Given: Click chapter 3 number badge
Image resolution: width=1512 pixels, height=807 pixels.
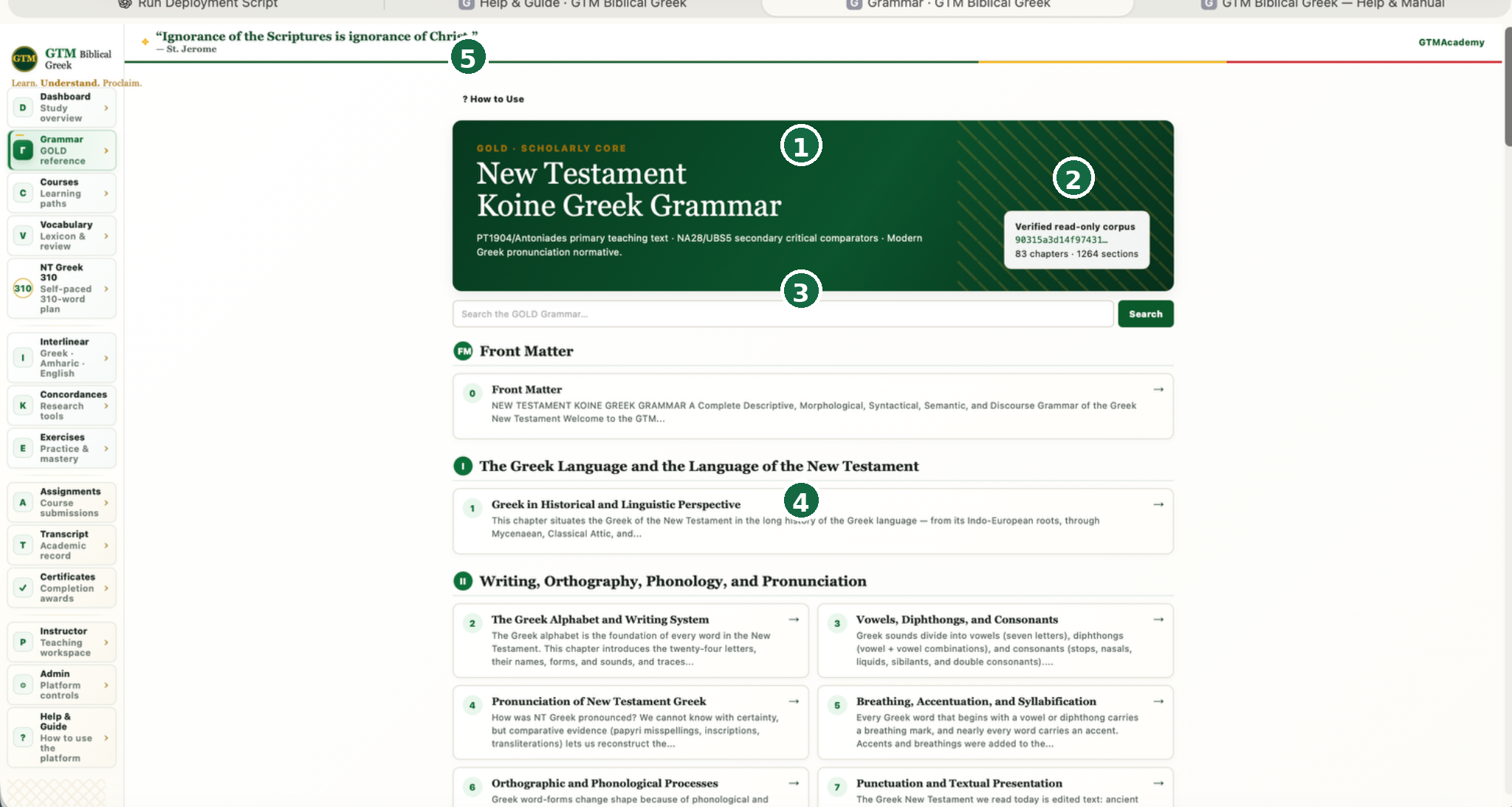Looking at the screenshot, I should click(837, 624).
